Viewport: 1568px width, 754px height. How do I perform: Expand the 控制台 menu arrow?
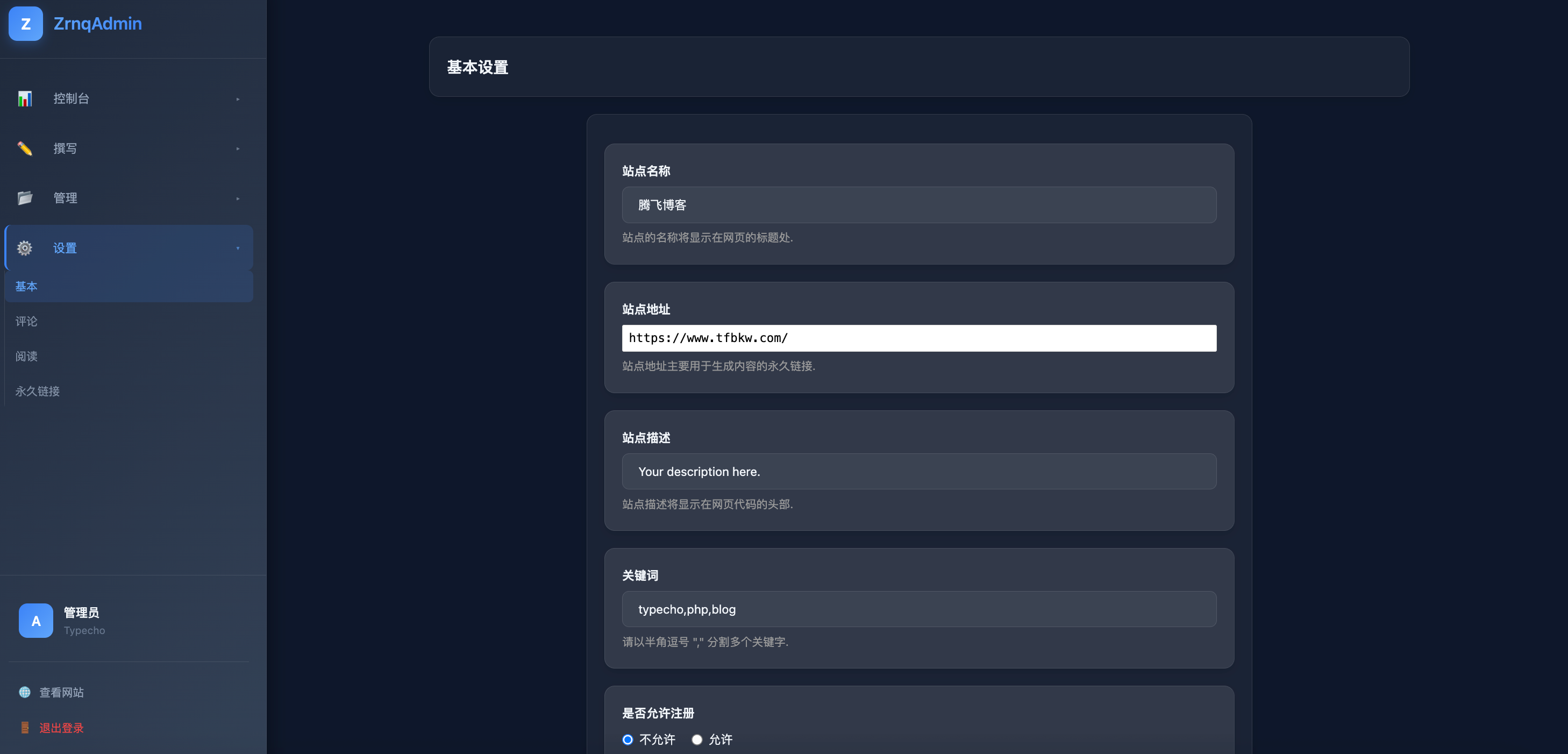point(237,98)
